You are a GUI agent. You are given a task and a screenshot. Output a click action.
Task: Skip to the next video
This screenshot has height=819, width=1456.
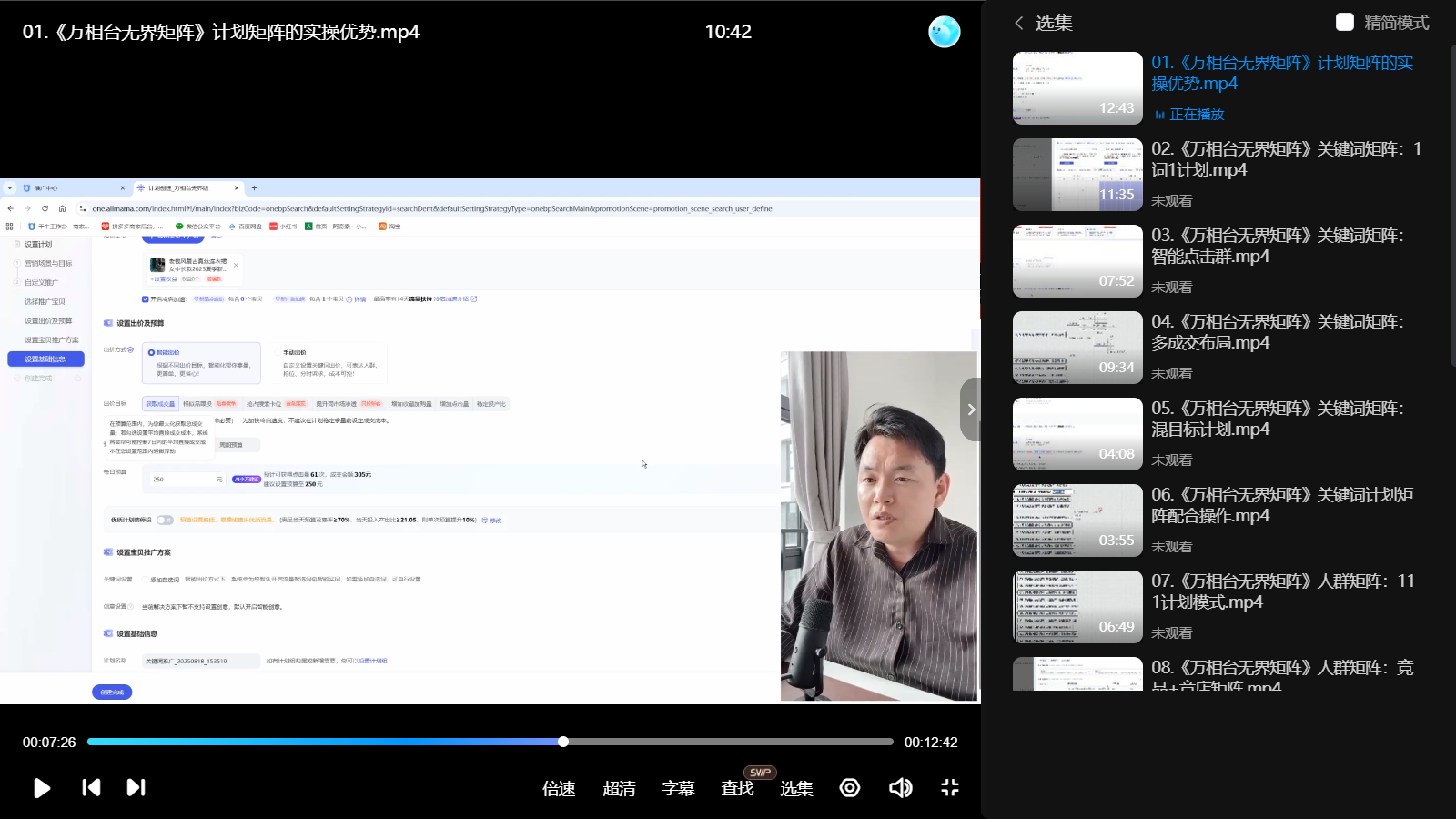click(x=136, y=788)
